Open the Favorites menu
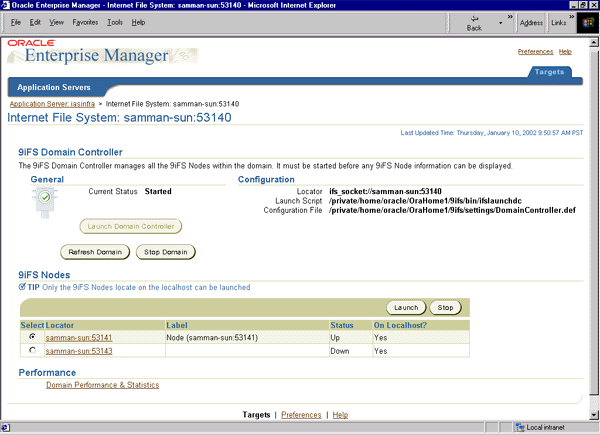The image size is (600, 435). 85,22
